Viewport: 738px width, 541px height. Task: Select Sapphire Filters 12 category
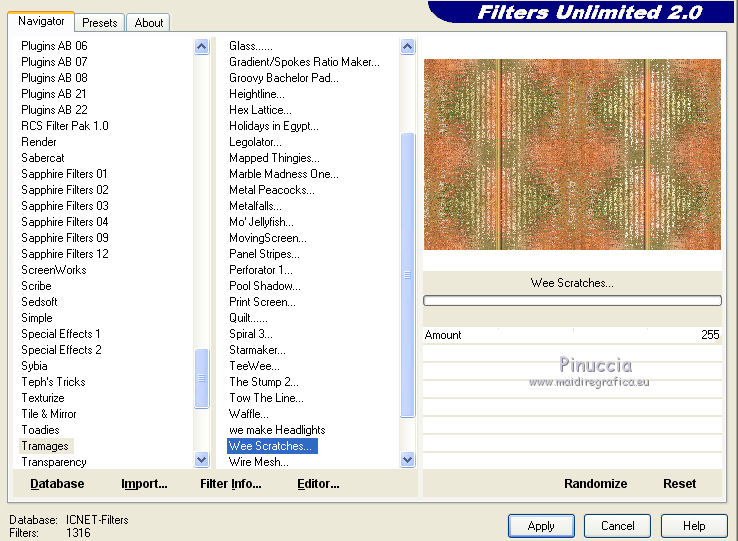coord(65,254)
